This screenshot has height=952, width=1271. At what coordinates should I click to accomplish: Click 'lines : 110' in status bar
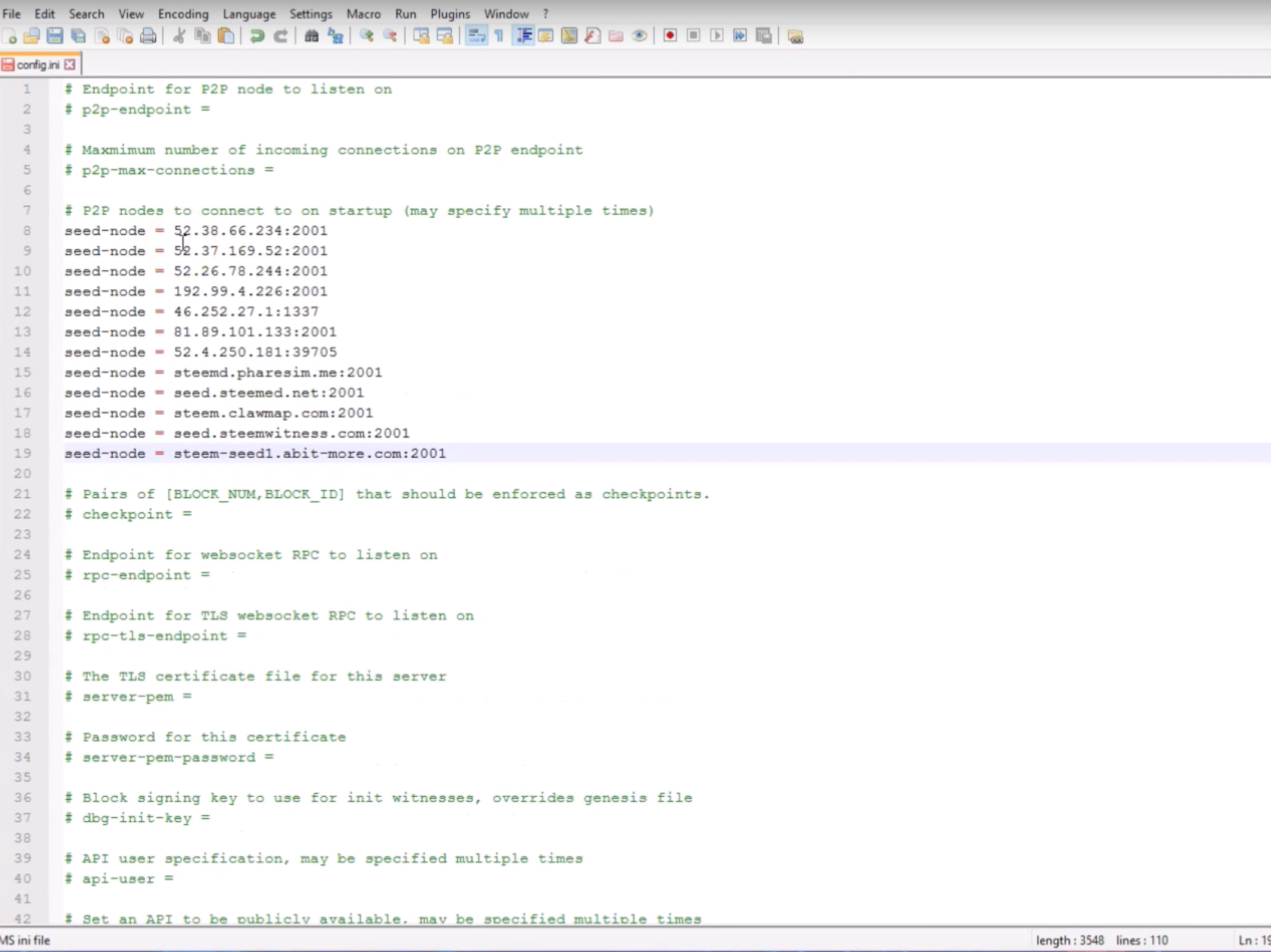[x=1142, y=940]
